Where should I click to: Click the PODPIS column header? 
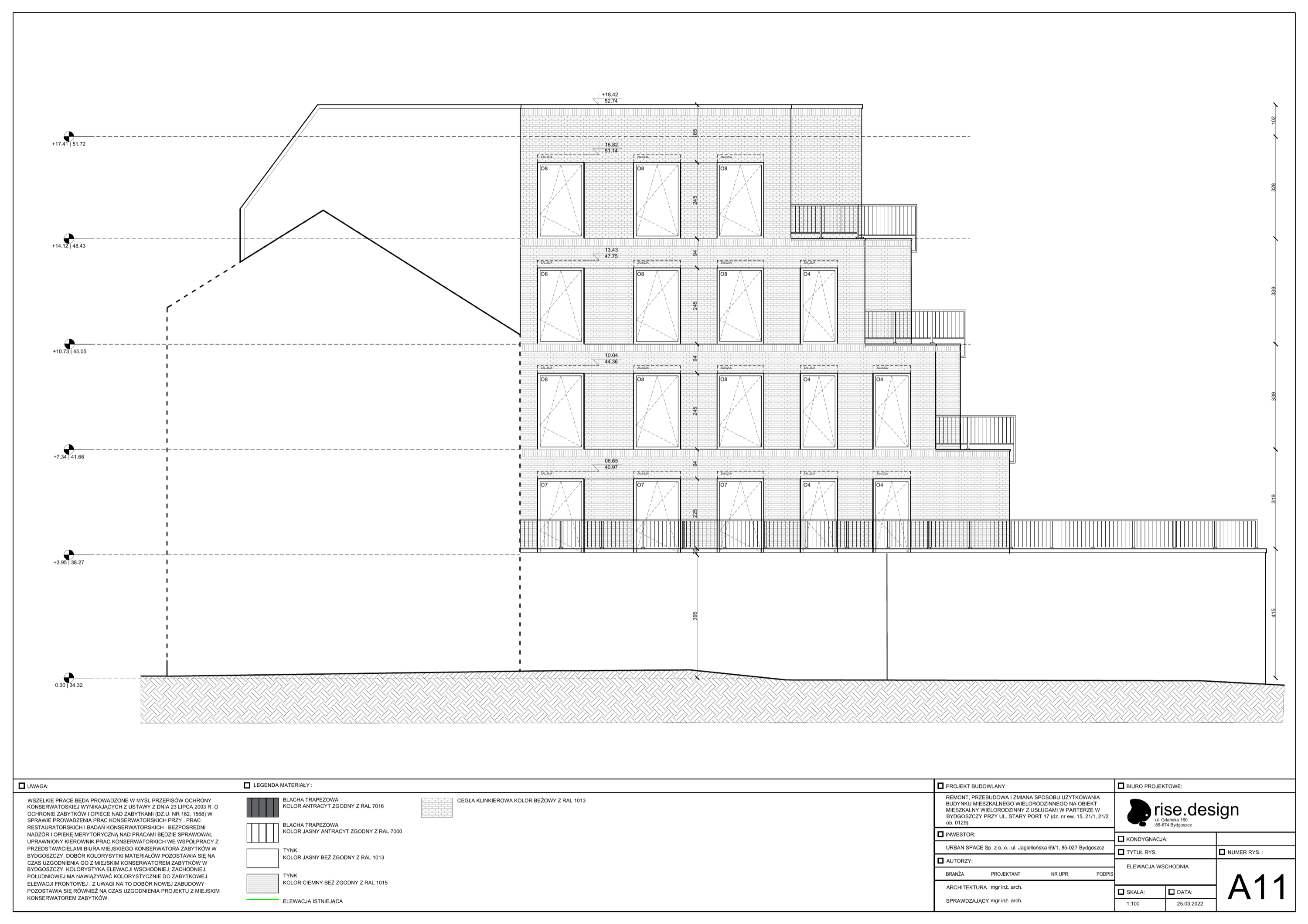tap(1104, 874)
